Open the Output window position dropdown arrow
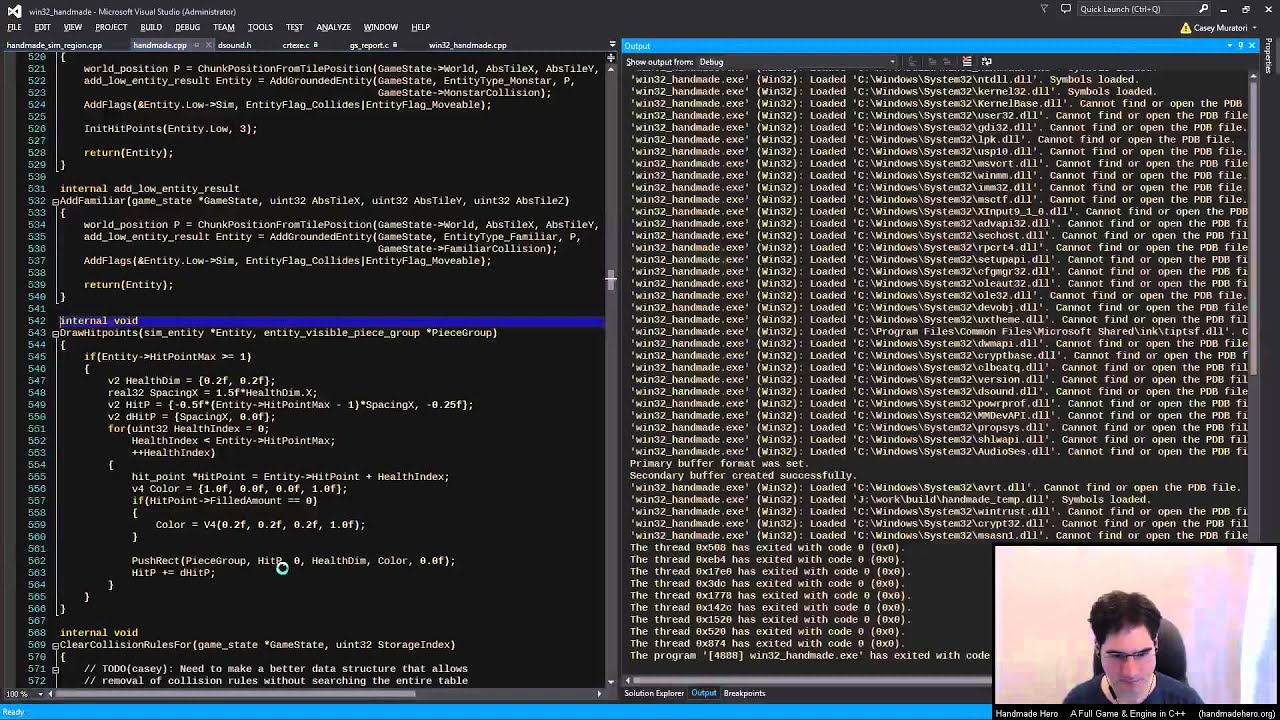 pos(1229,46)
